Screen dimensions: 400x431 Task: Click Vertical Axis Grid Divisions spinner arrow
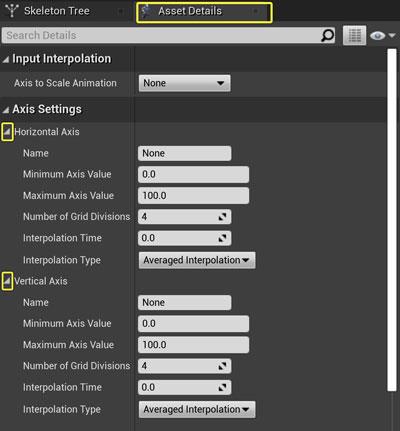[222, 366]
